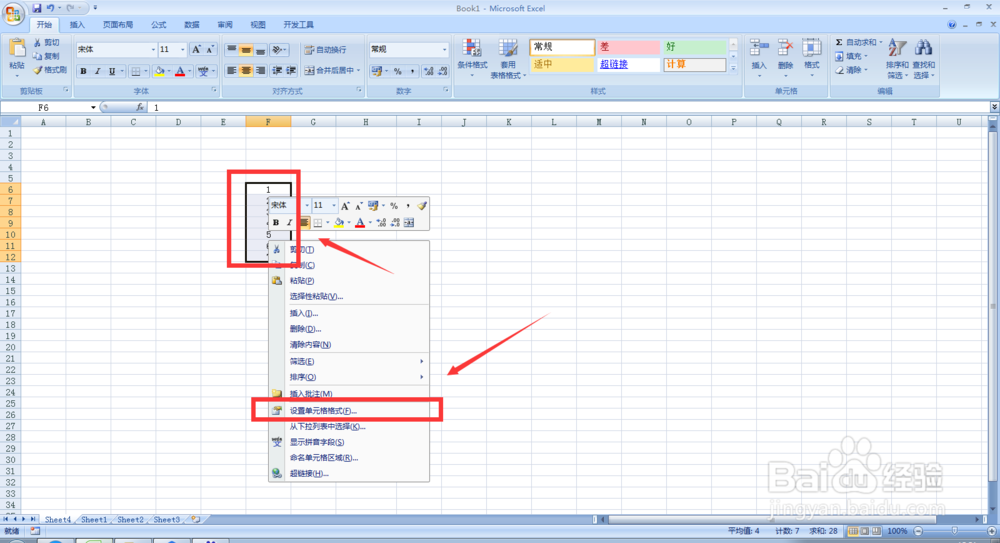Choose Clear Contents (清除内容) in context menu
1000x543 pixels.
click(x=349, y=345)
